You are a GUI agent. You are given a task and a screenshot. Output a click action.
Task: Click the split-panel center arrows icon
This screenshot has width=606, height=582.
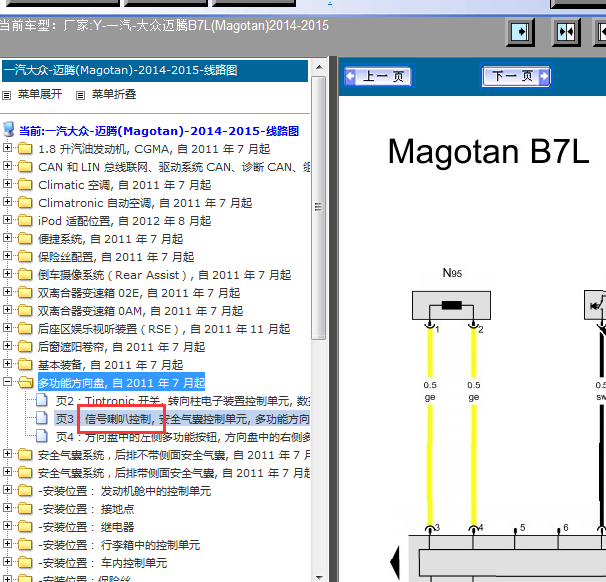[x=566, y=32]
